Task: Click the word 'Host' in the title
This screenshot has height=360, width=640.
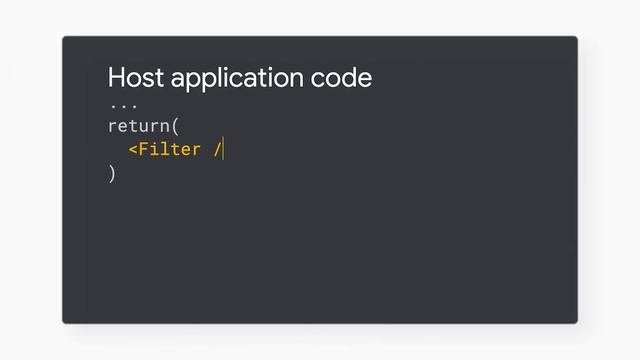Action: point(136,77)
